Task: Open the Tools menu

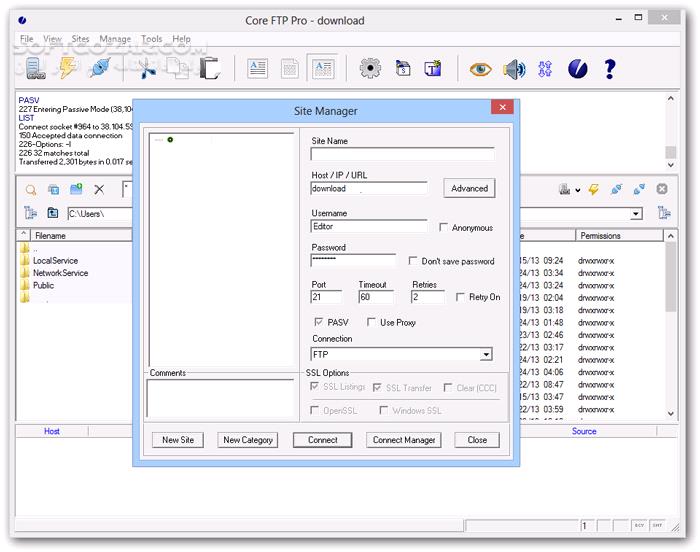Action: click(x=152, y=39)
